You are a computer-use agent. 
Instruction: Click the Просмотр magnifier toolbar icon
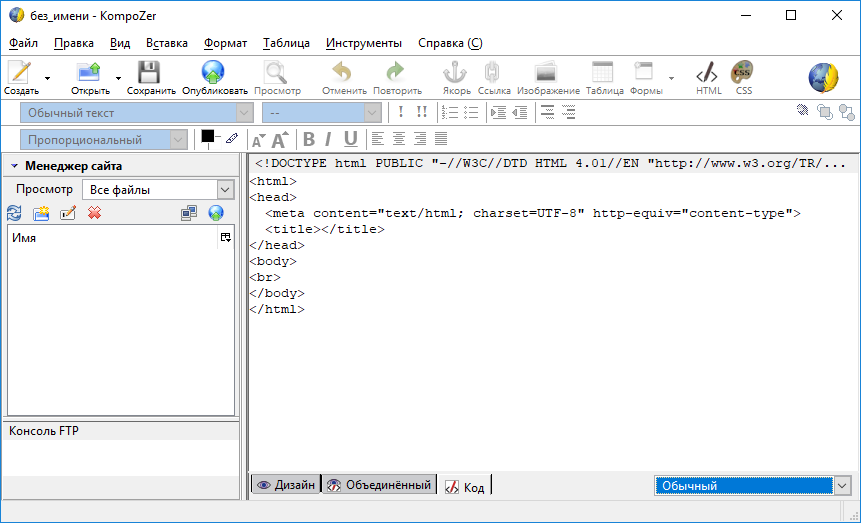(276, 73)
